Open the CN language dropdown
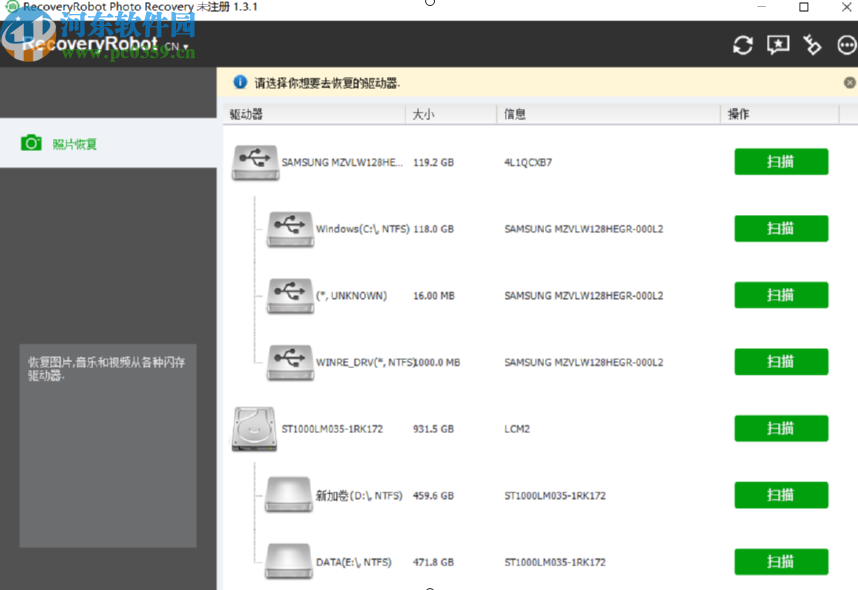Screen dimensions: 858x590 [x=177, y=47]
